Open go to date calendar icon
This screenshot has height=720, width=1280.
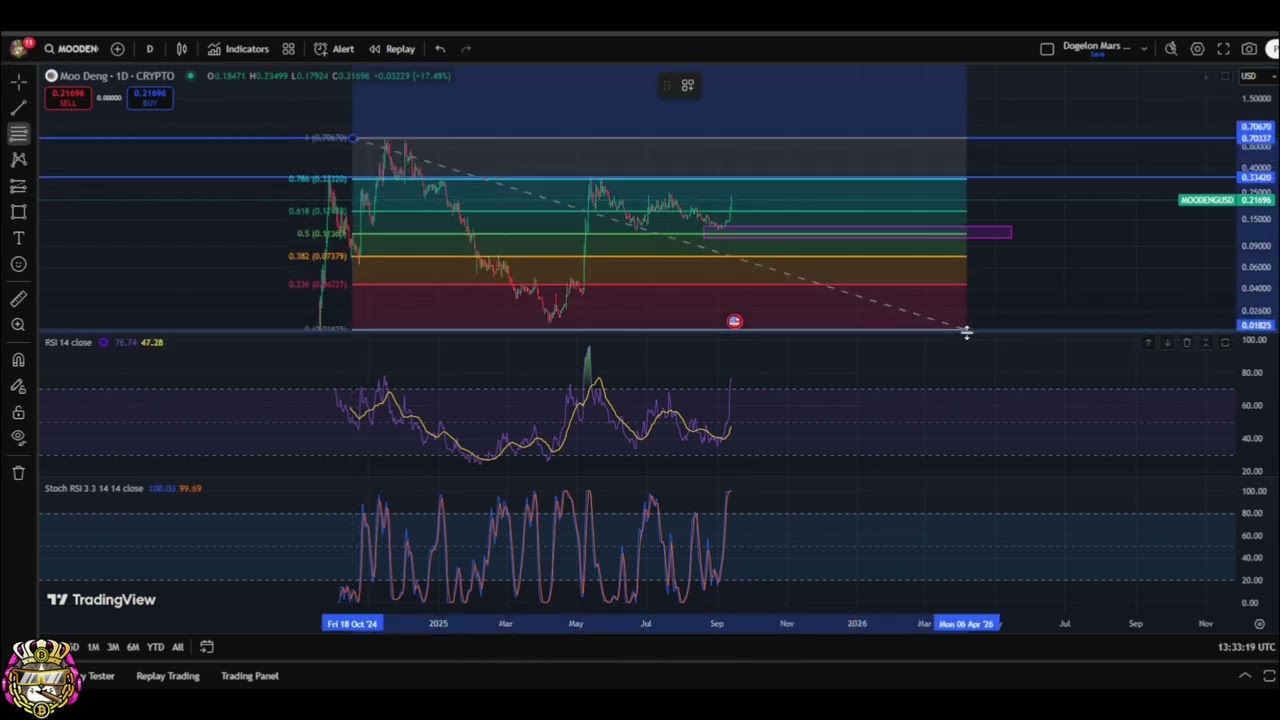pyautogui.click(x=207, y=647)
